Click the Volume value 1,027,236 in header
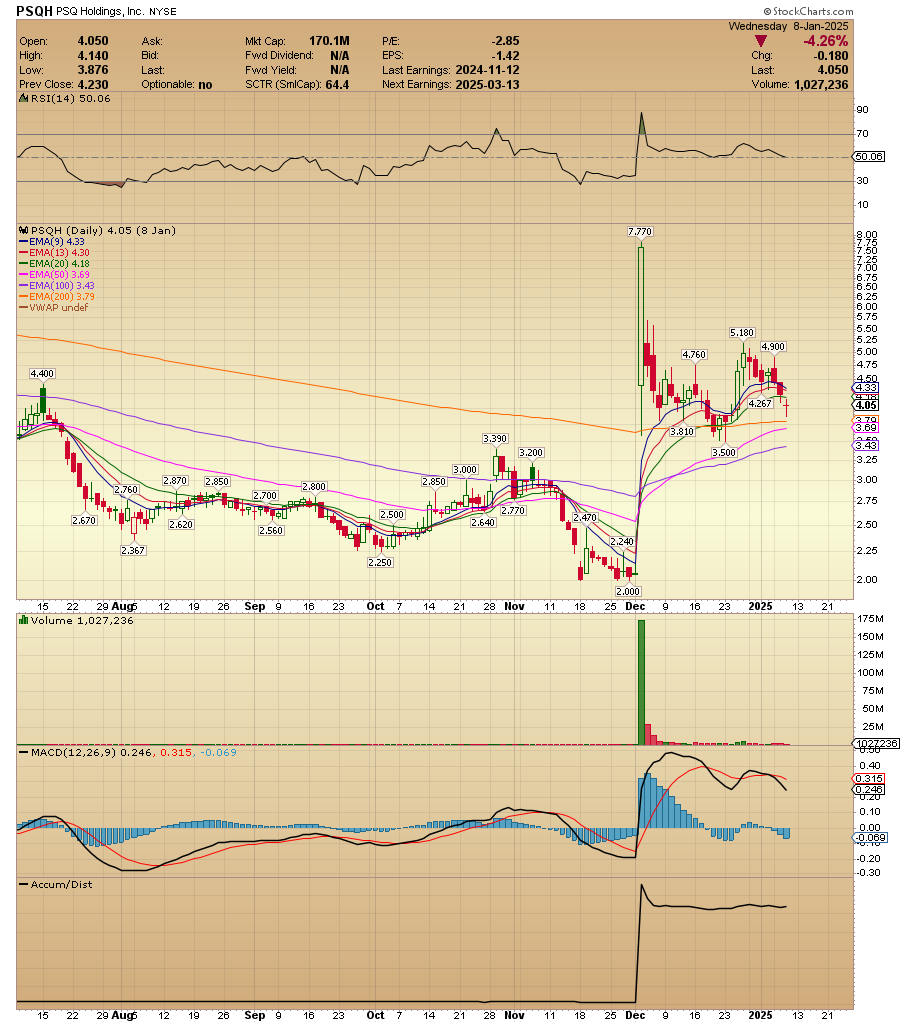Image resolution: width=900 pixels, height=1023 pixels. tap(822, 84)
